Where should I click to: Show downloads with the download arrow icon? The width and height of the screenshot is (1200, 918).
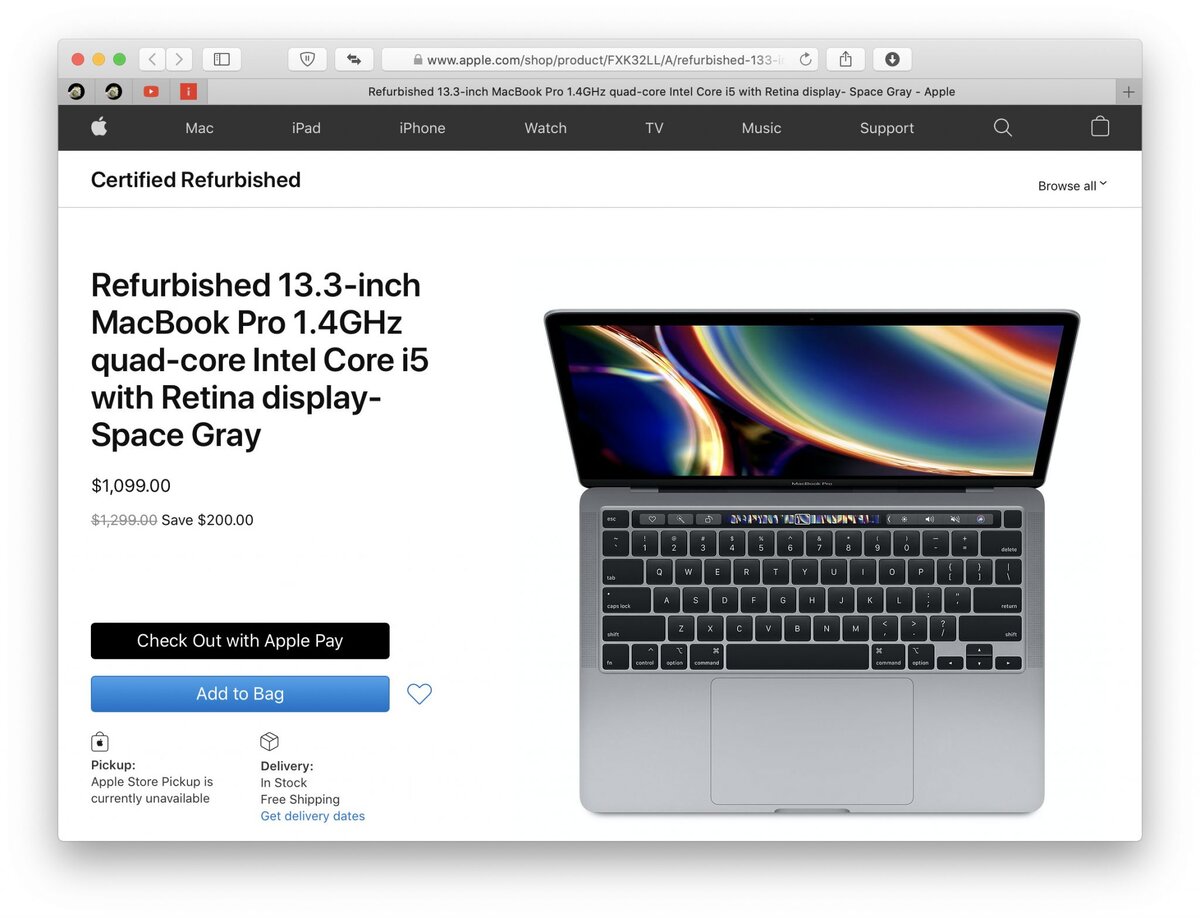point(892,59)
